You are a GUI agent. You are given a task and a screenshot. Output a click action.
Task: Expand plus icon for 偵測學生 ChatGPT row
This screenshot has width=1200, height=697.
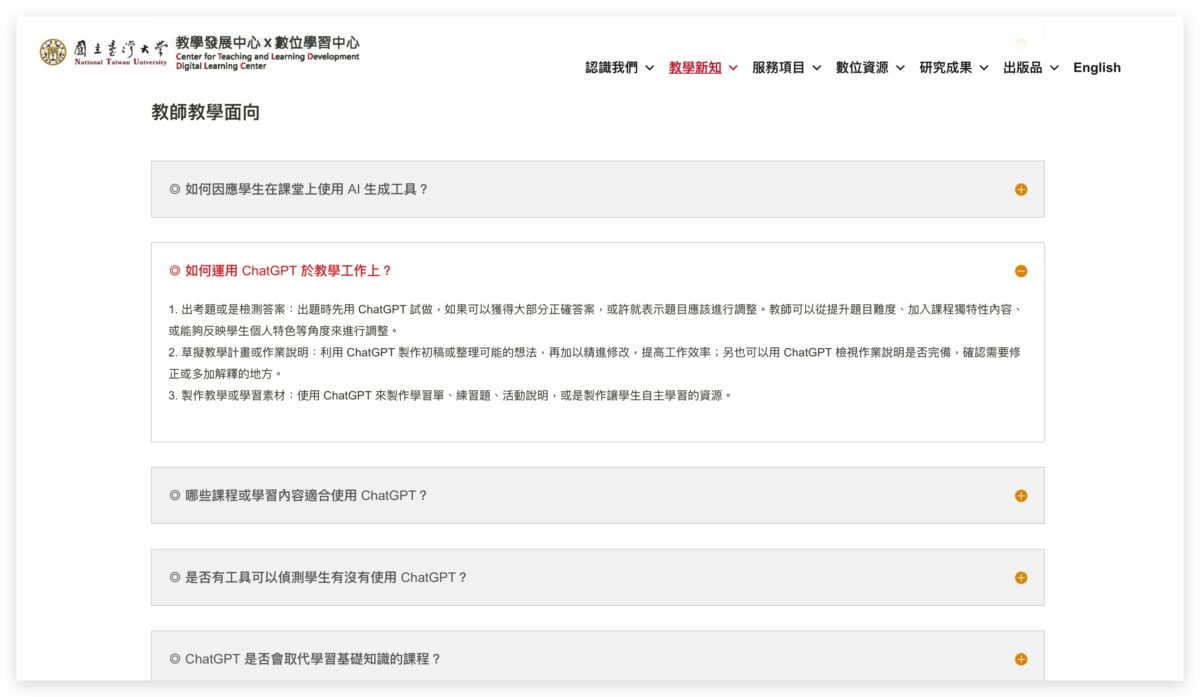tap(1021, 577)
